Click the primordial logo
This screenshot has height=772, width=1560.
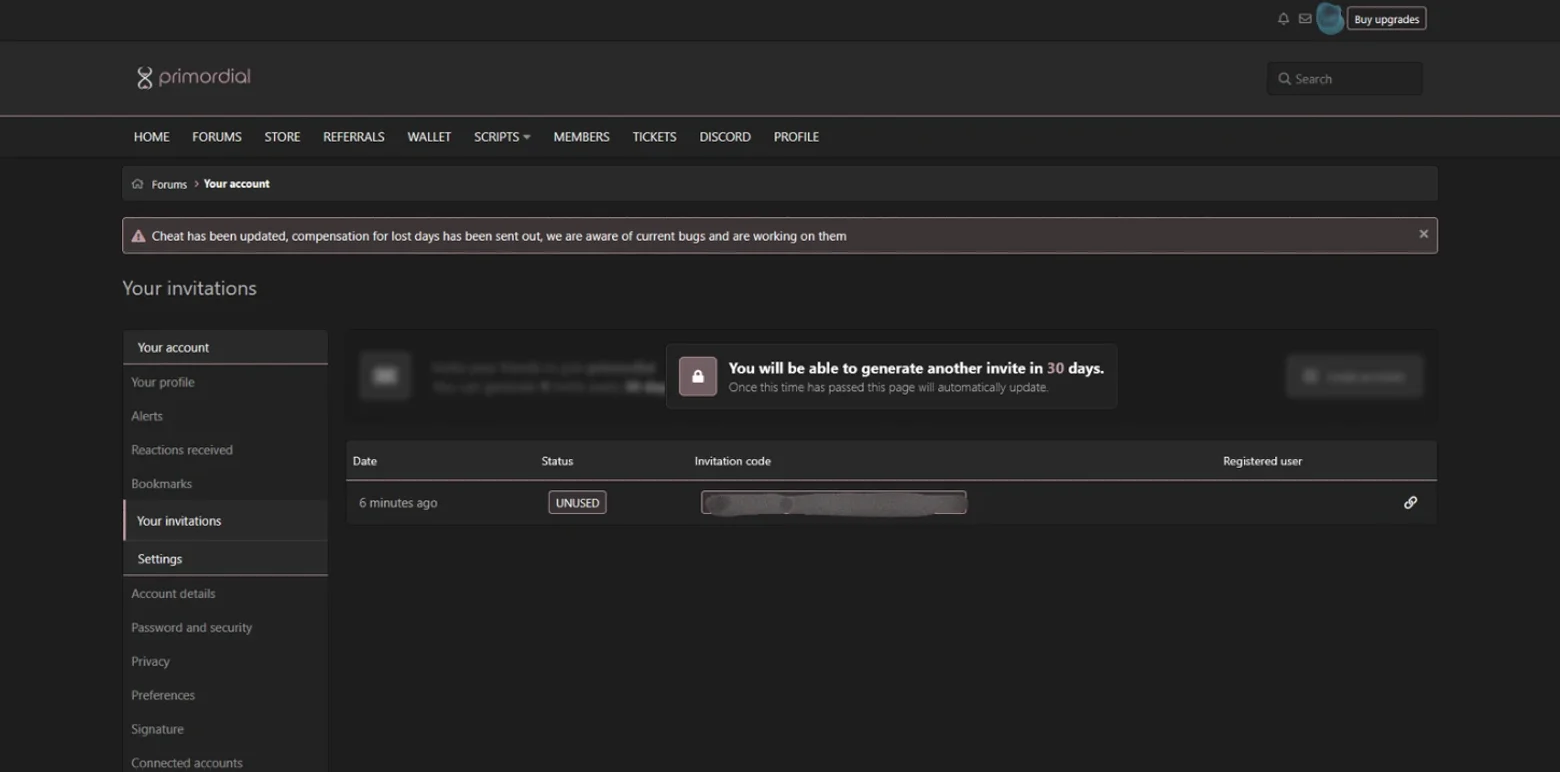tap(193, 77)
